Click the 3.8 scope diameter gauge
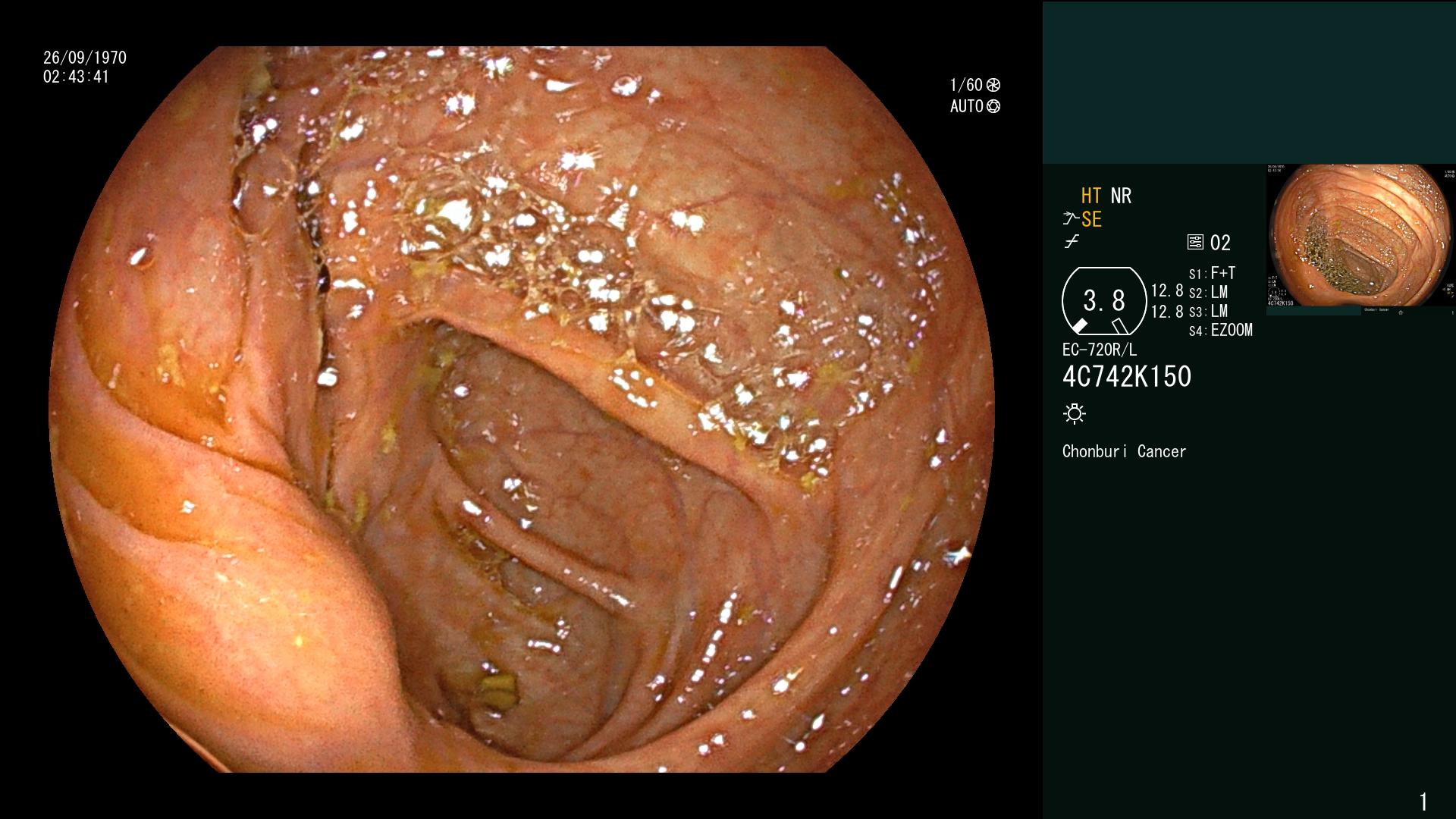This screenshot has width=1456, height=819. (1104, 301)
